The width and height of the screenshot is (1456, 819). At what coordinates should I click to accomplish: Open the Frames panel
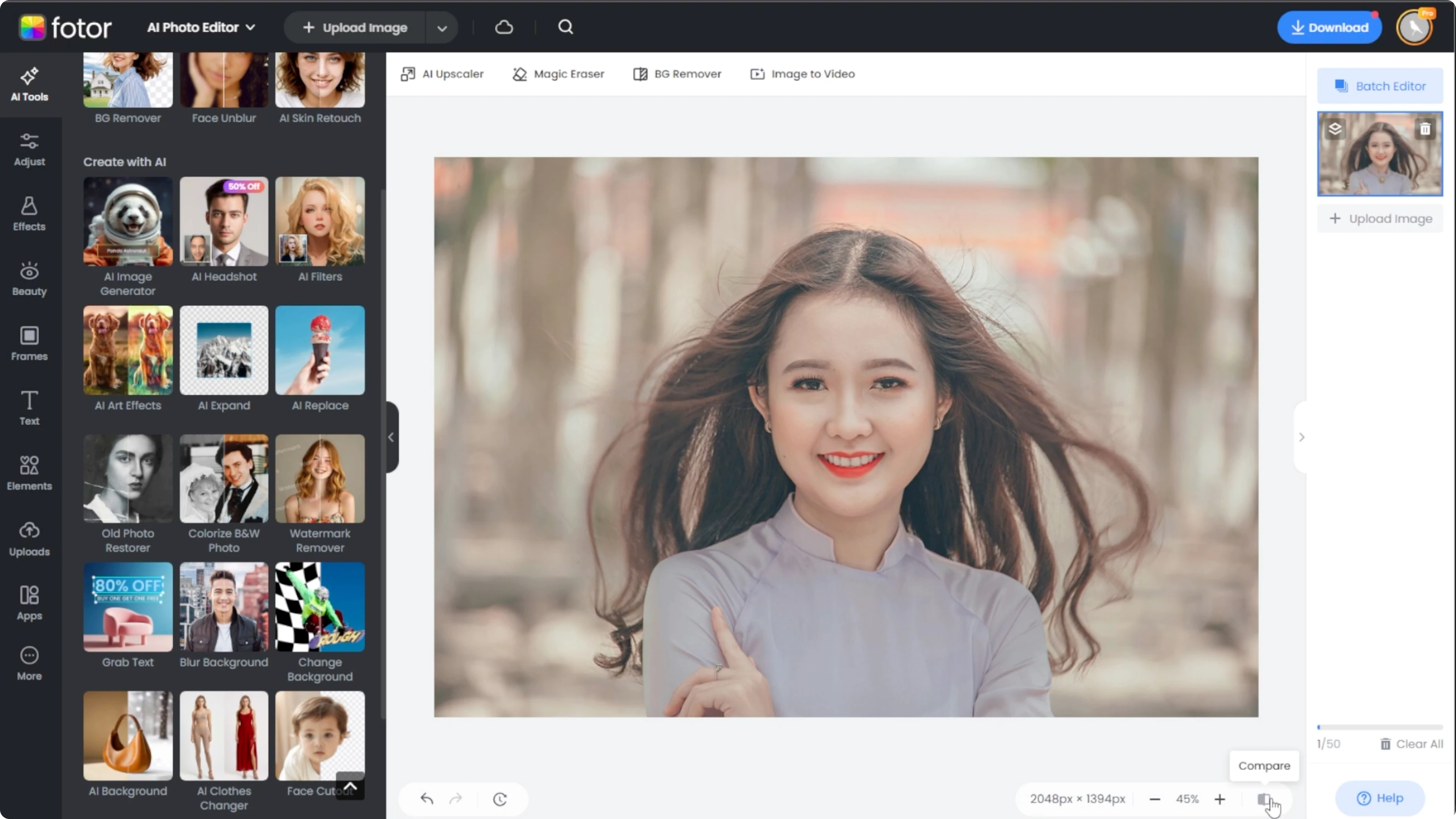click(29, 344)
